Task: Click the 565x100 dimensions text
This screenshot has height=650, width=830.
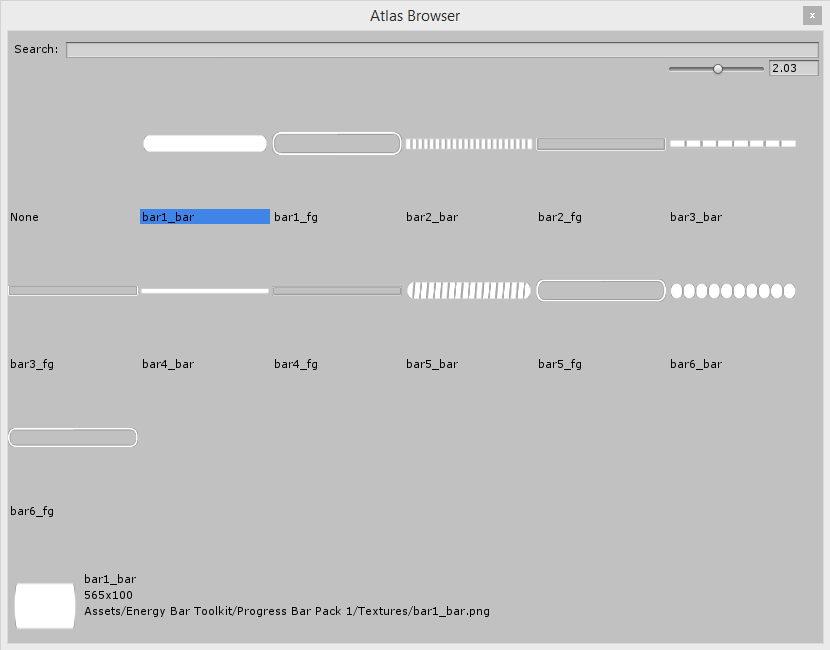Action: click(x=109, y=595)
